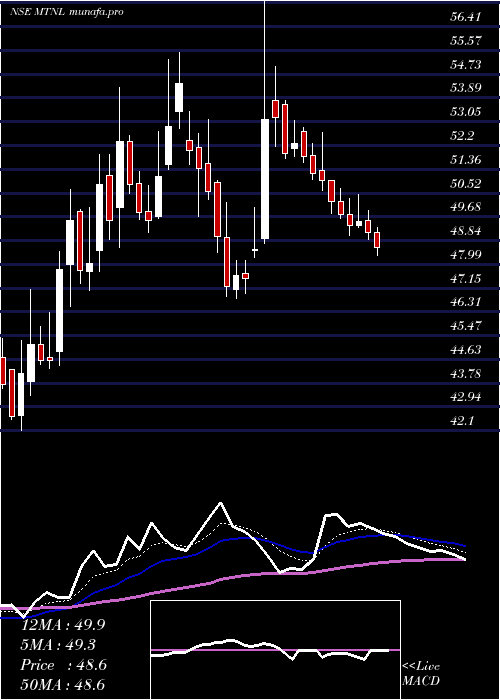
Task: Click the '<<Live MACD' label
Action: 421,674
